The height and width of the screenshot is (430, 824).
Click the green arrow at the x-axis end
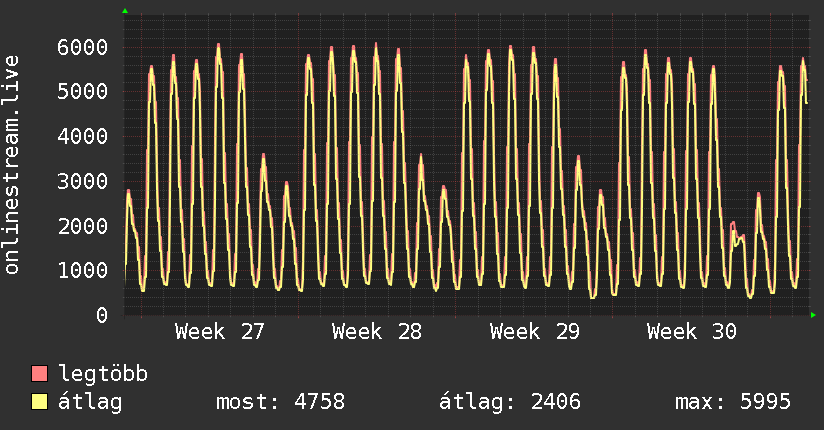[813, 315]
